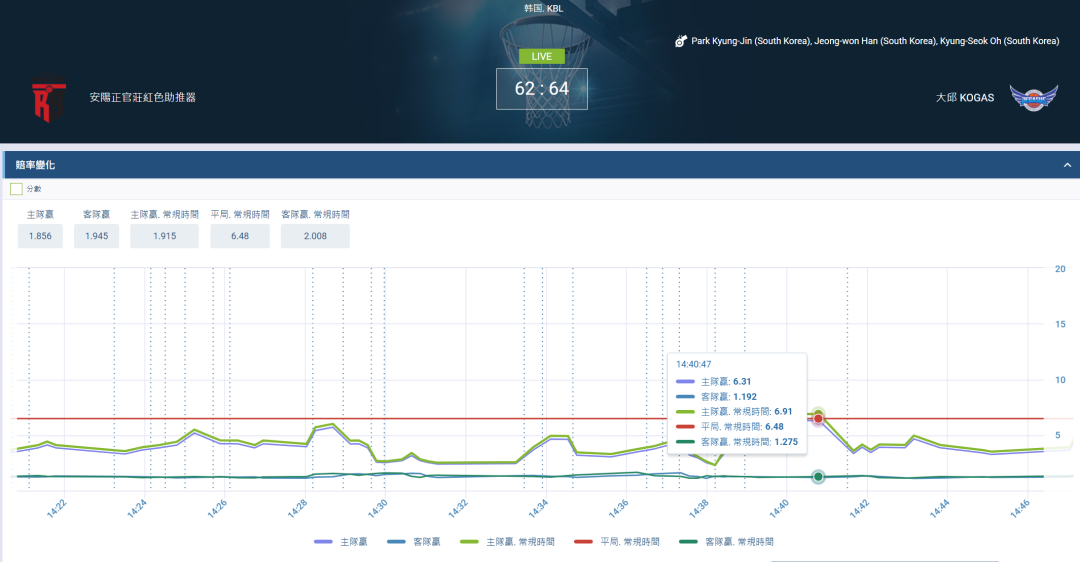Click the red data point on chart
Screen dimensions: 1080x562
818,418
